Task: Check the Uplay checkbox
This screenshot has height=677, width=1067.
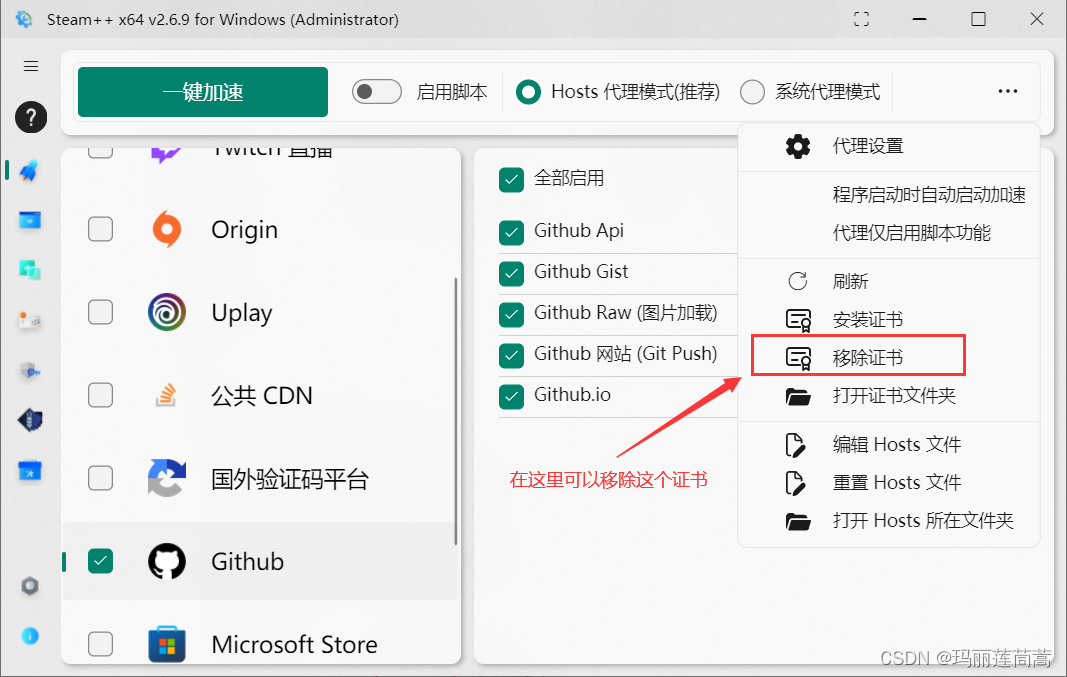Action: coord(101,312)
